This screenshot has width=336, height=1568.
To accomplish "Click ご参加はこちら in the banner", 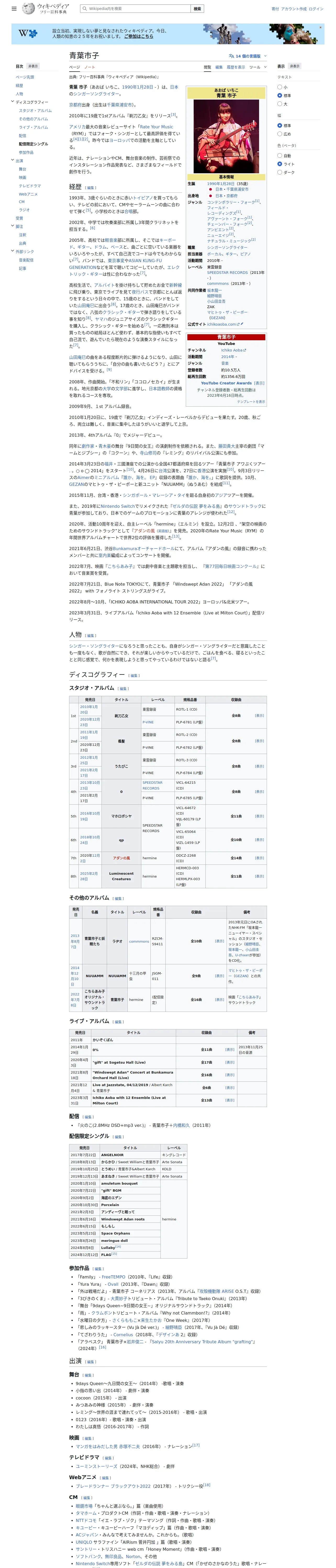I will (x=139, y=37).
